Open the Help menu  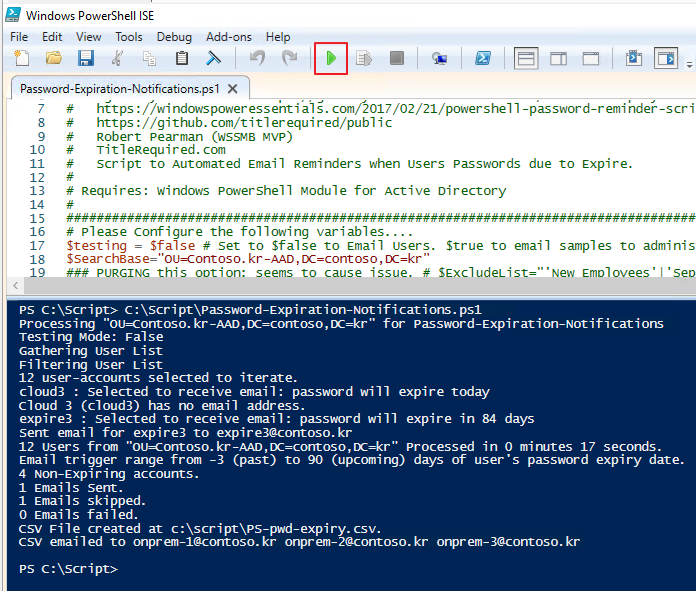278,37
